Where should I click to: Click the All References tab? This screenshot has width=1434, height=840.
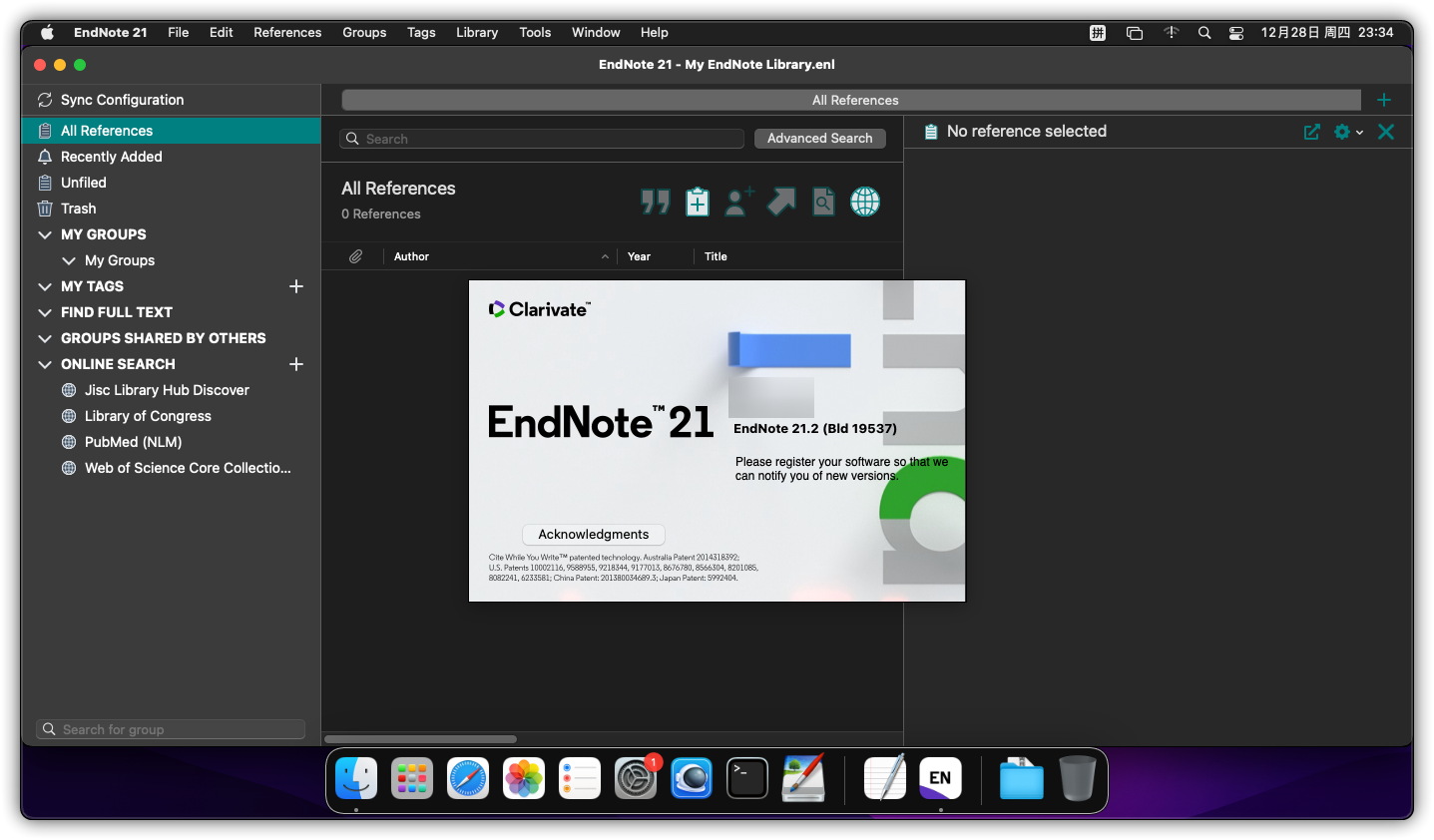pos(851,100)
